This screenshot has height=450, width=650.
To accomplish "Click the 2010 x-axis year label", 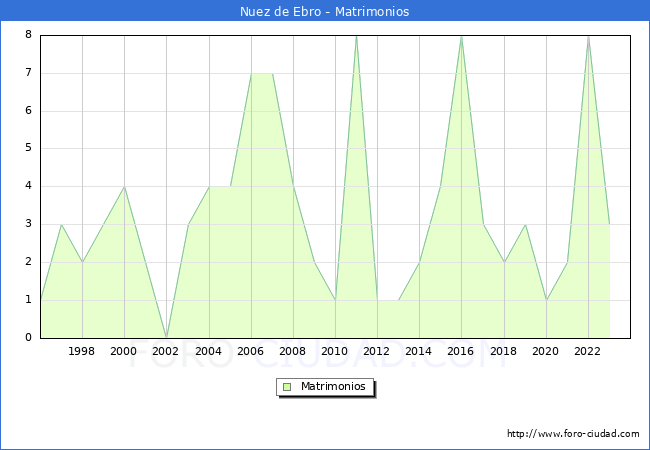I will click(x=335, y=352).
